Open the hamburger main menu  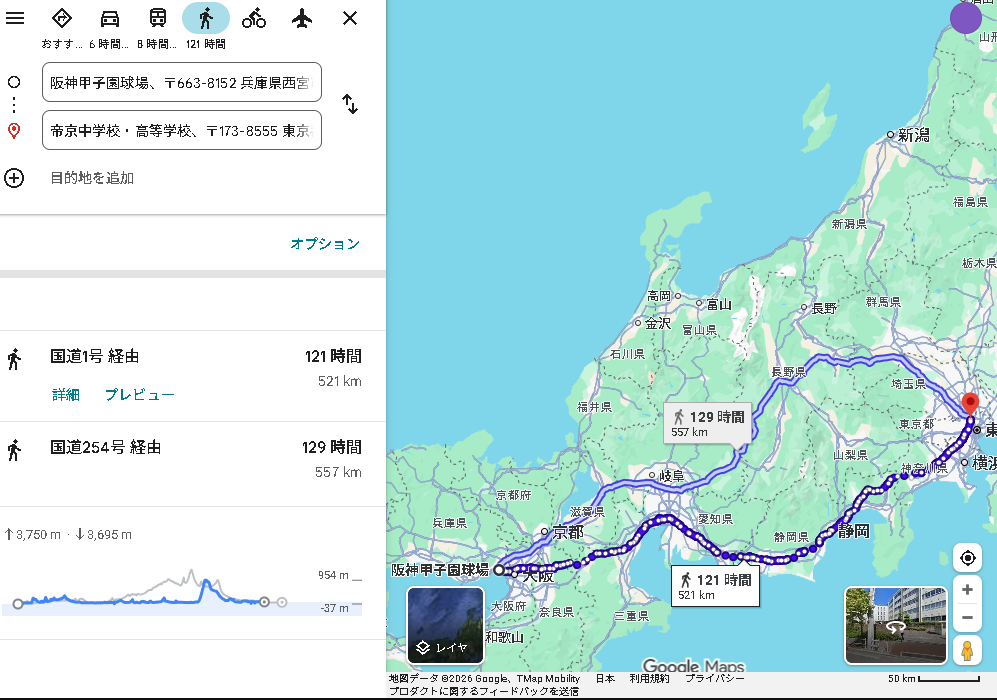15,18
